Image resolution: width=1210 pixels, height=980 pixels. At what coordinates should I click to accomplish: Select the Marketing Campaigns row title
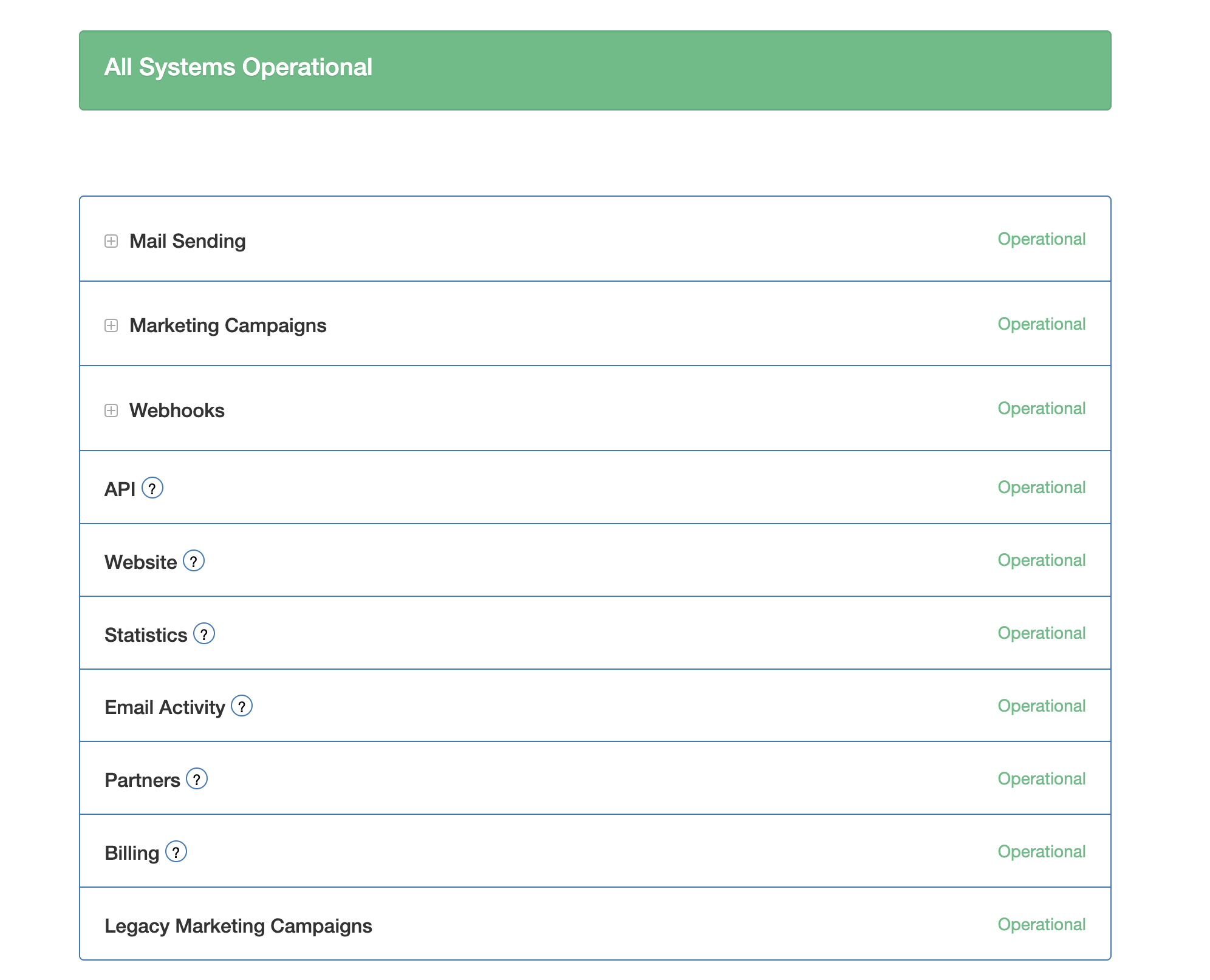tap(228, 325)
